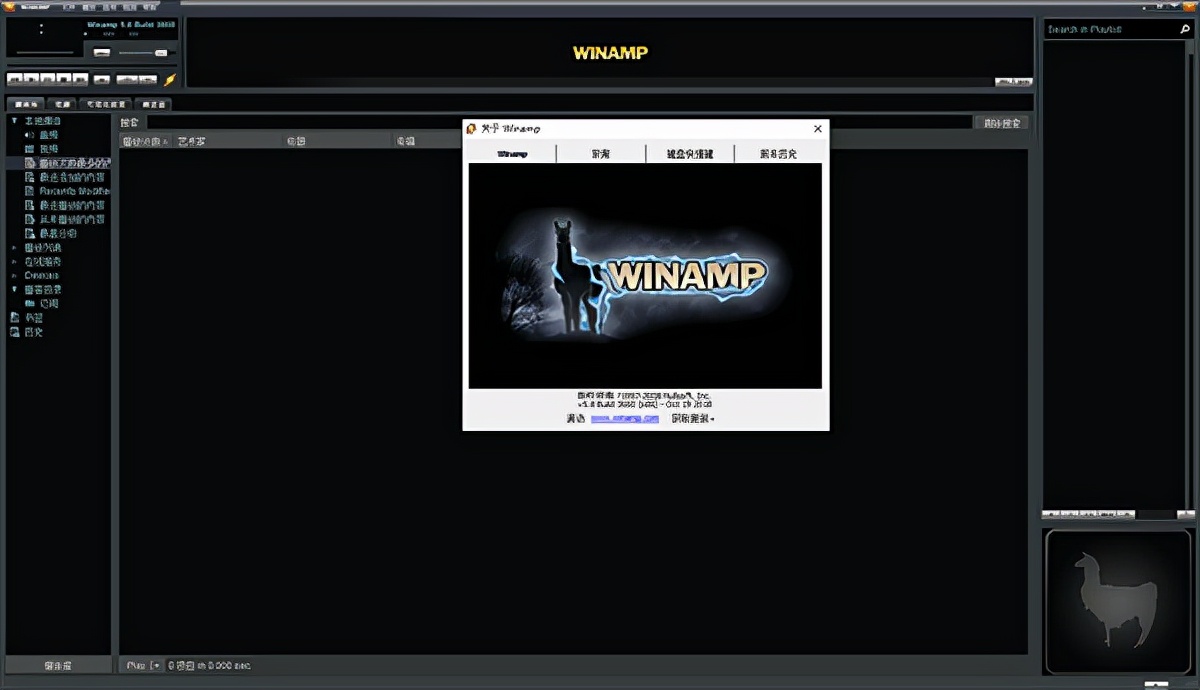Switch to the fourth tab below the player

[153, 103]
